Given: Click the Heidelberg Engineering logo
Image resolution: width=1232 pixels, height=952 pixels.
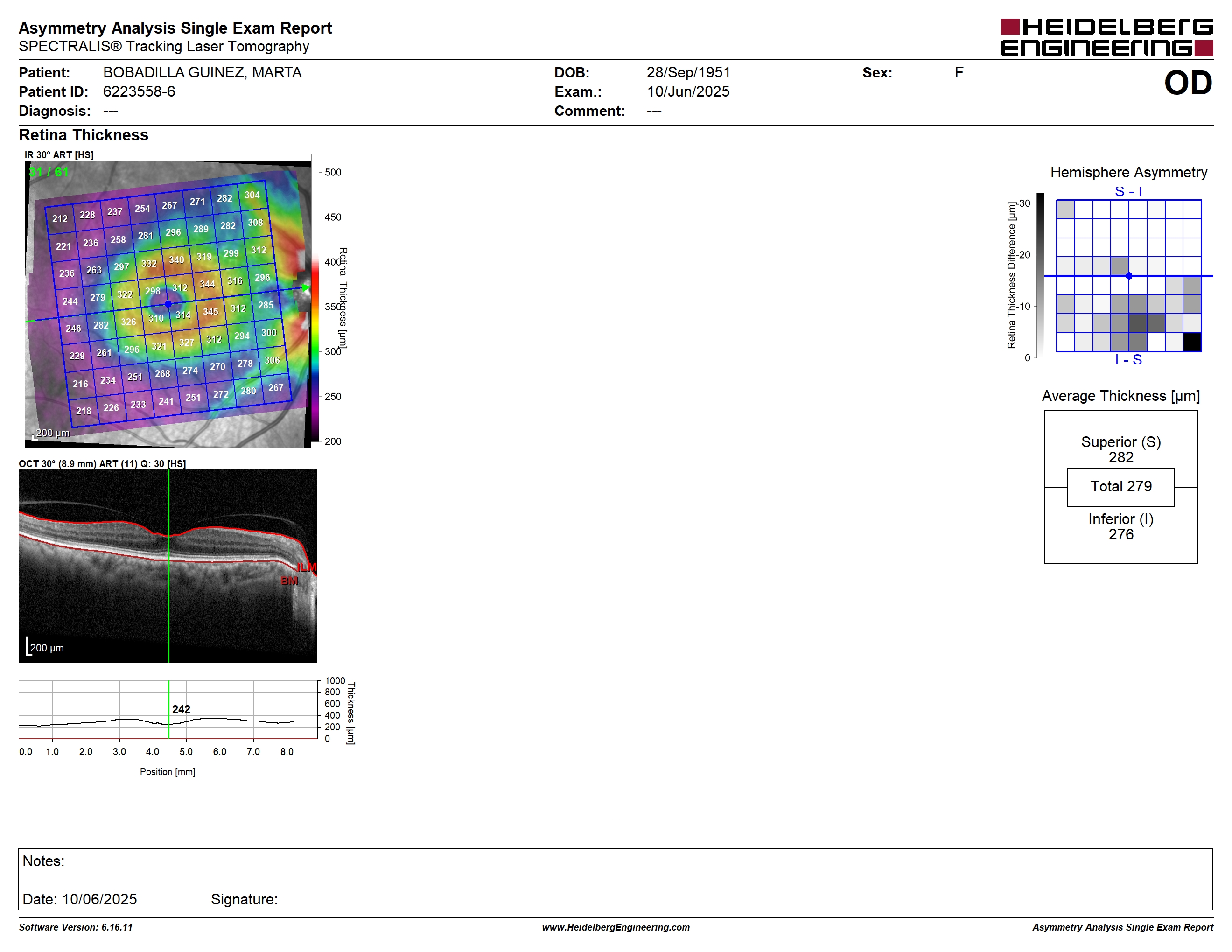Looking at the screenshot, I should click(1107, 37).
